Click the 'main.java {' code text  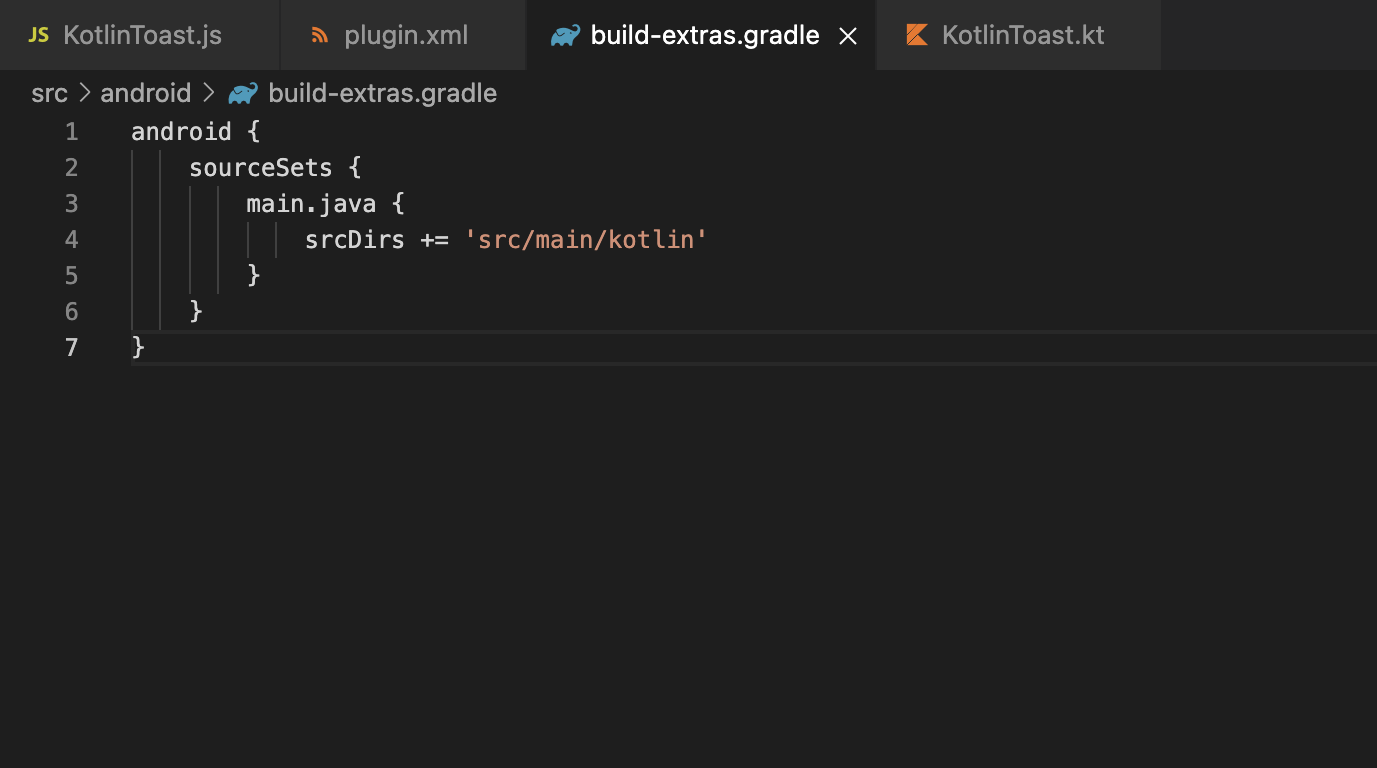[325, 204]
